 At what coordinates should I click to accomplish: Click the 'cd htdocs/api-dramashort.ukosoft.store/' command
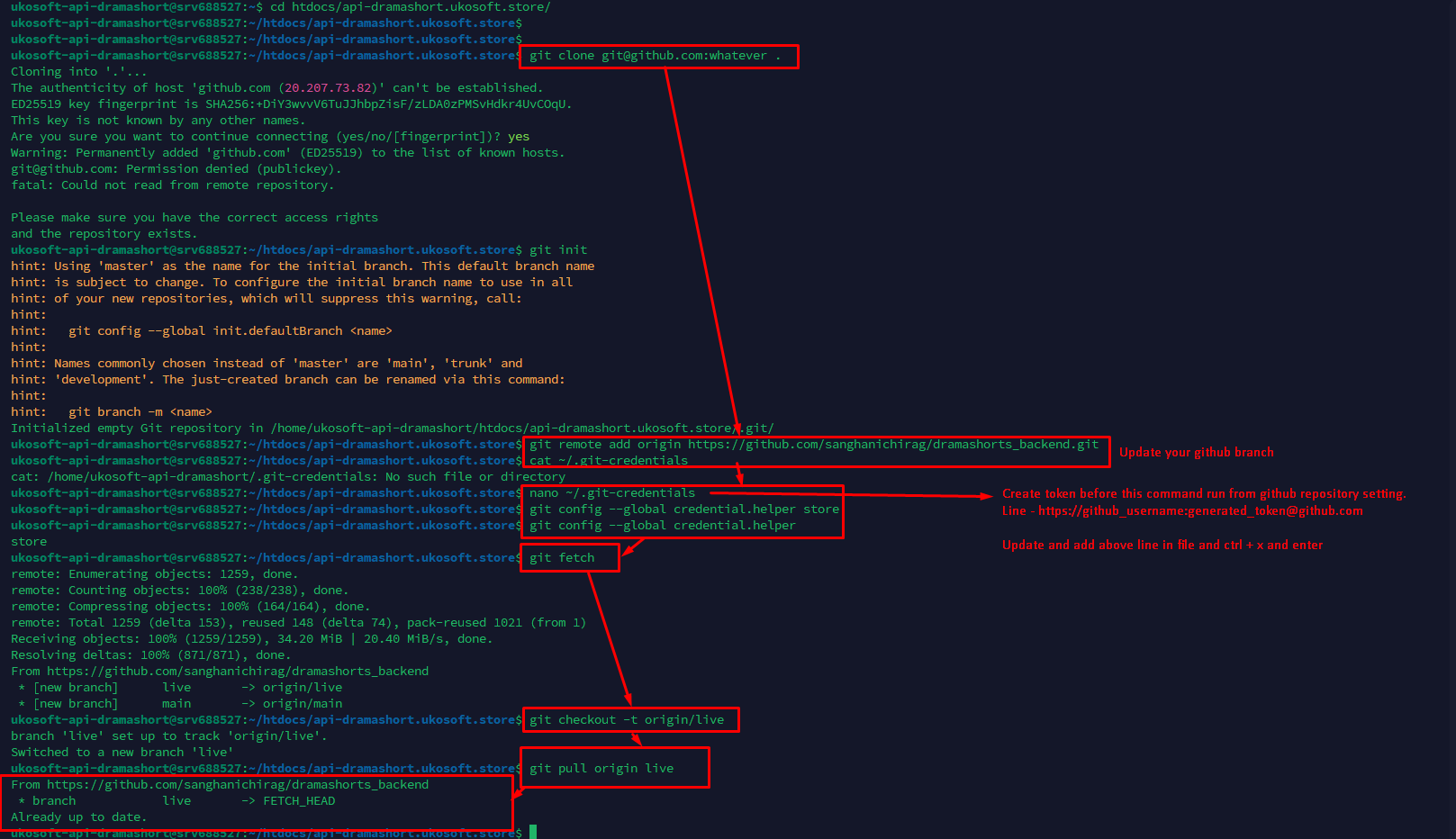point(410,7)
